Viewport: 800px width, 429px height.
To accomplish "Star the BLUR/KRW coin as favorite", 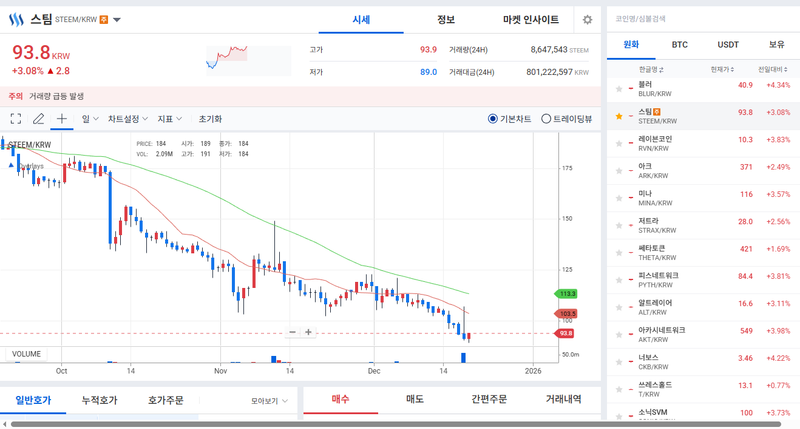I will coord(619,90).
